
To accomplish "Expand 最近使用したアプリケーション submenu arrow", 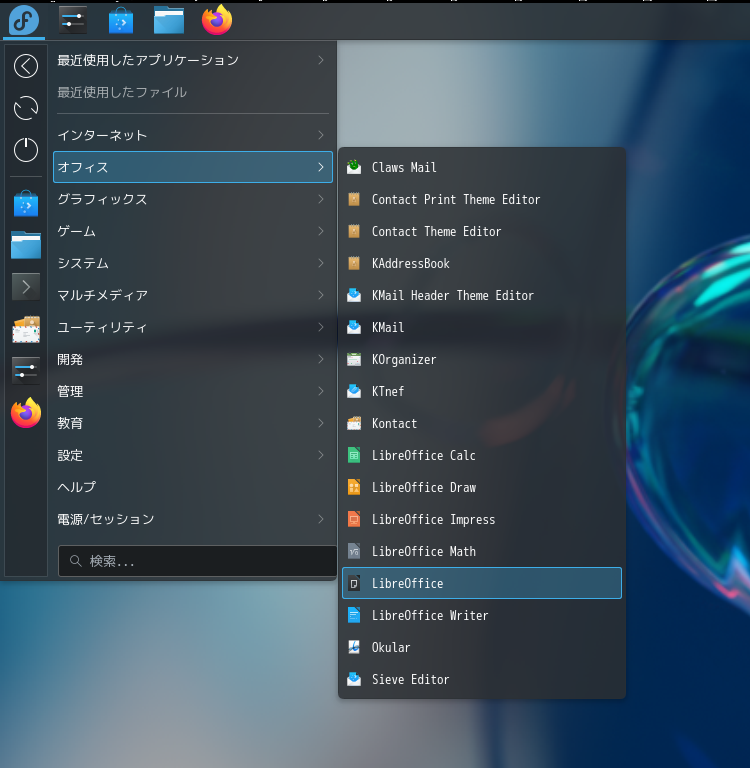I will 321,60.
